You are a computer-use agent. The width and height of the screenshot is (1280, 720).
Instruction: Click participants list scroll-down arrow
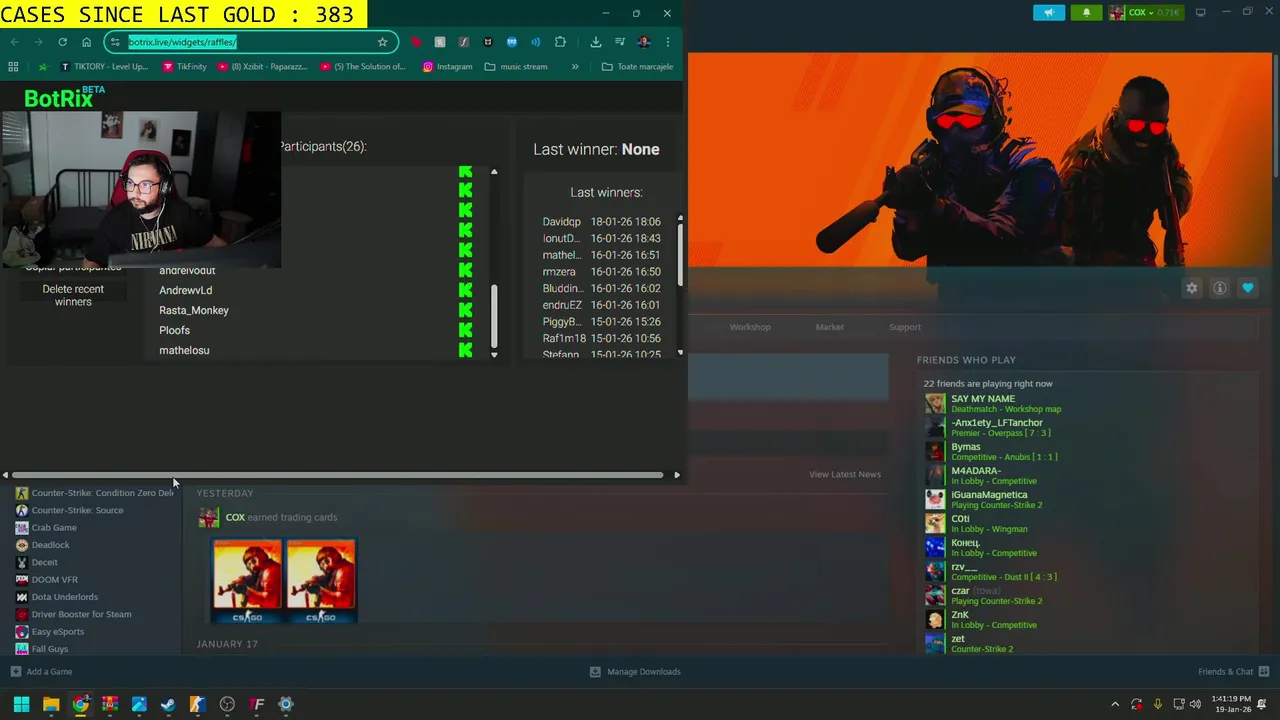pos(494,355)
